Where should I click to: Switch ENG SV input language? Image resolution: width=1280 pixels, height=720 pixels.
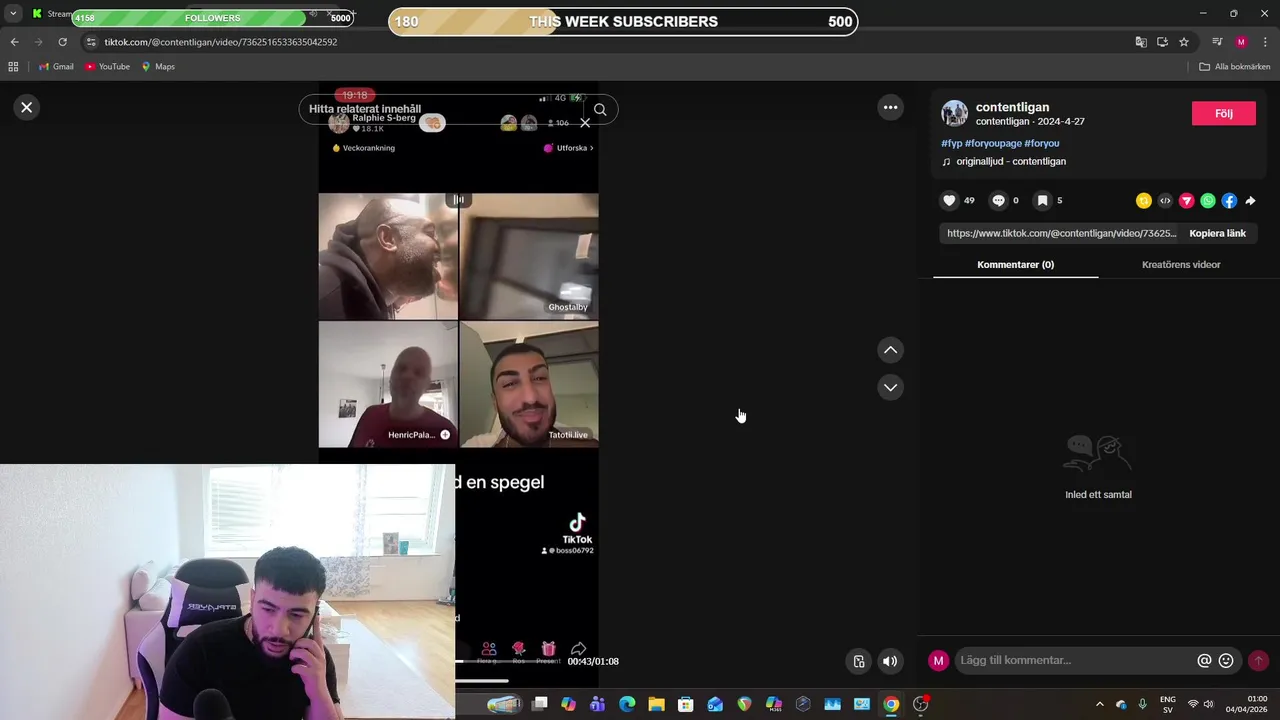pos(1167,704)
